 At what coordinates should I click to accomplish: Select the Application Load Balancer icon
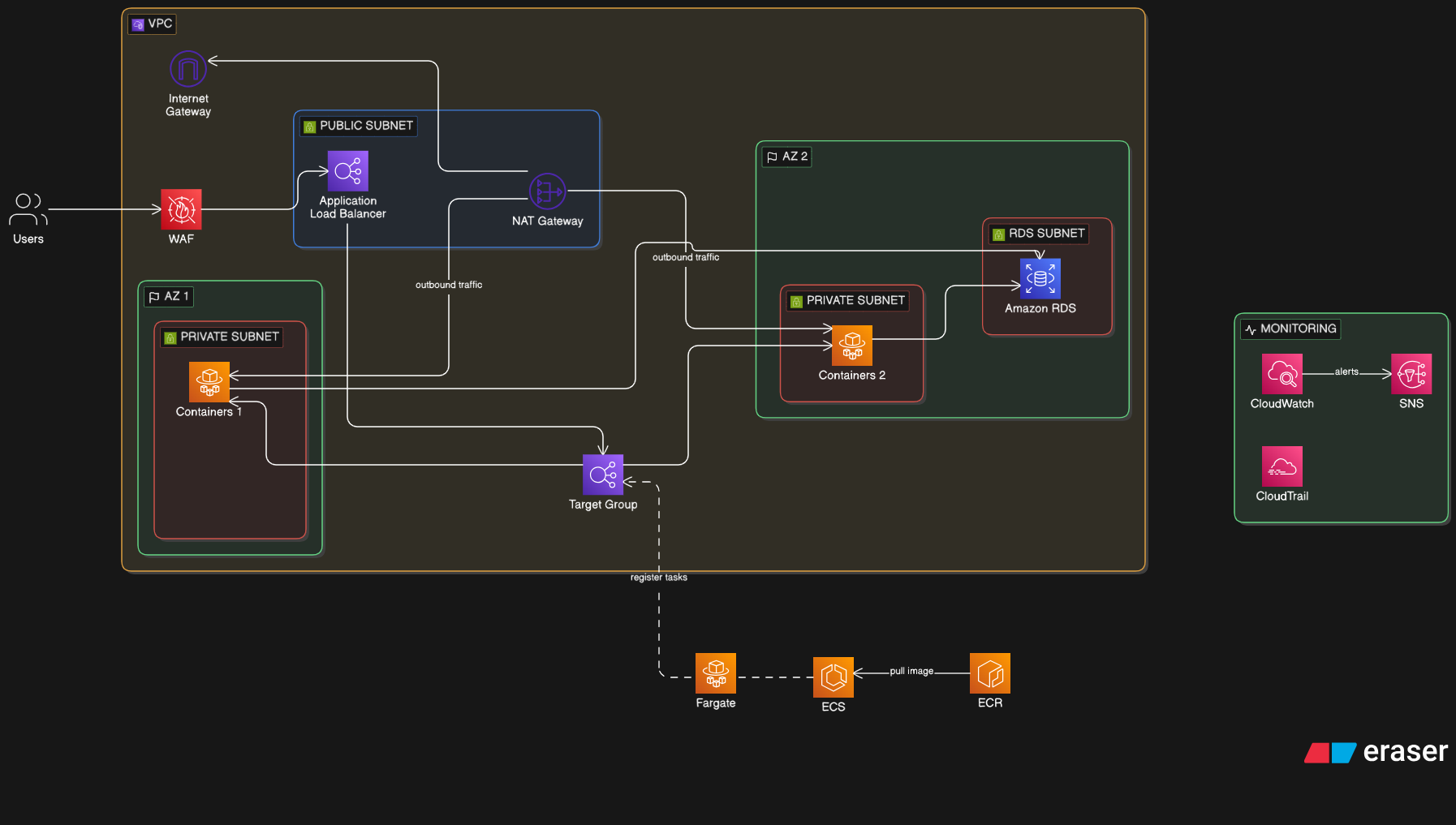click(348, 171)
